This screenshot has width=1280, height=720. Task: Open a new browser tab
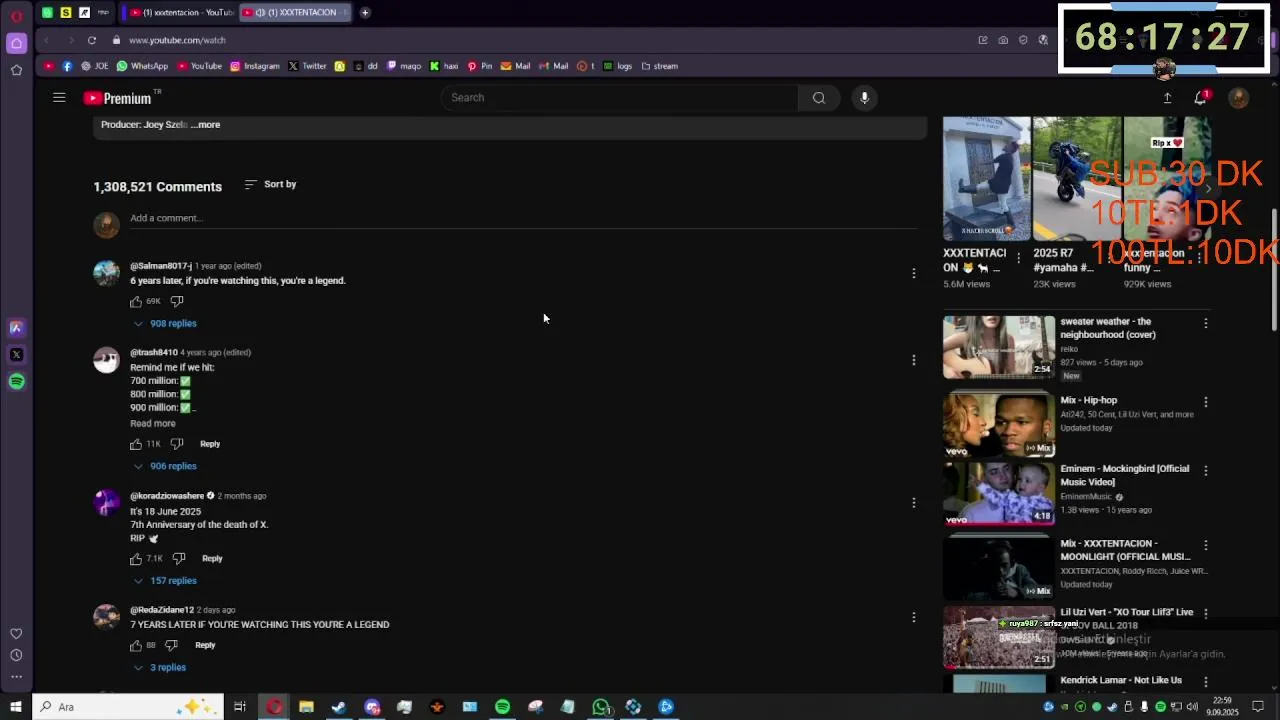click(365, 13)
